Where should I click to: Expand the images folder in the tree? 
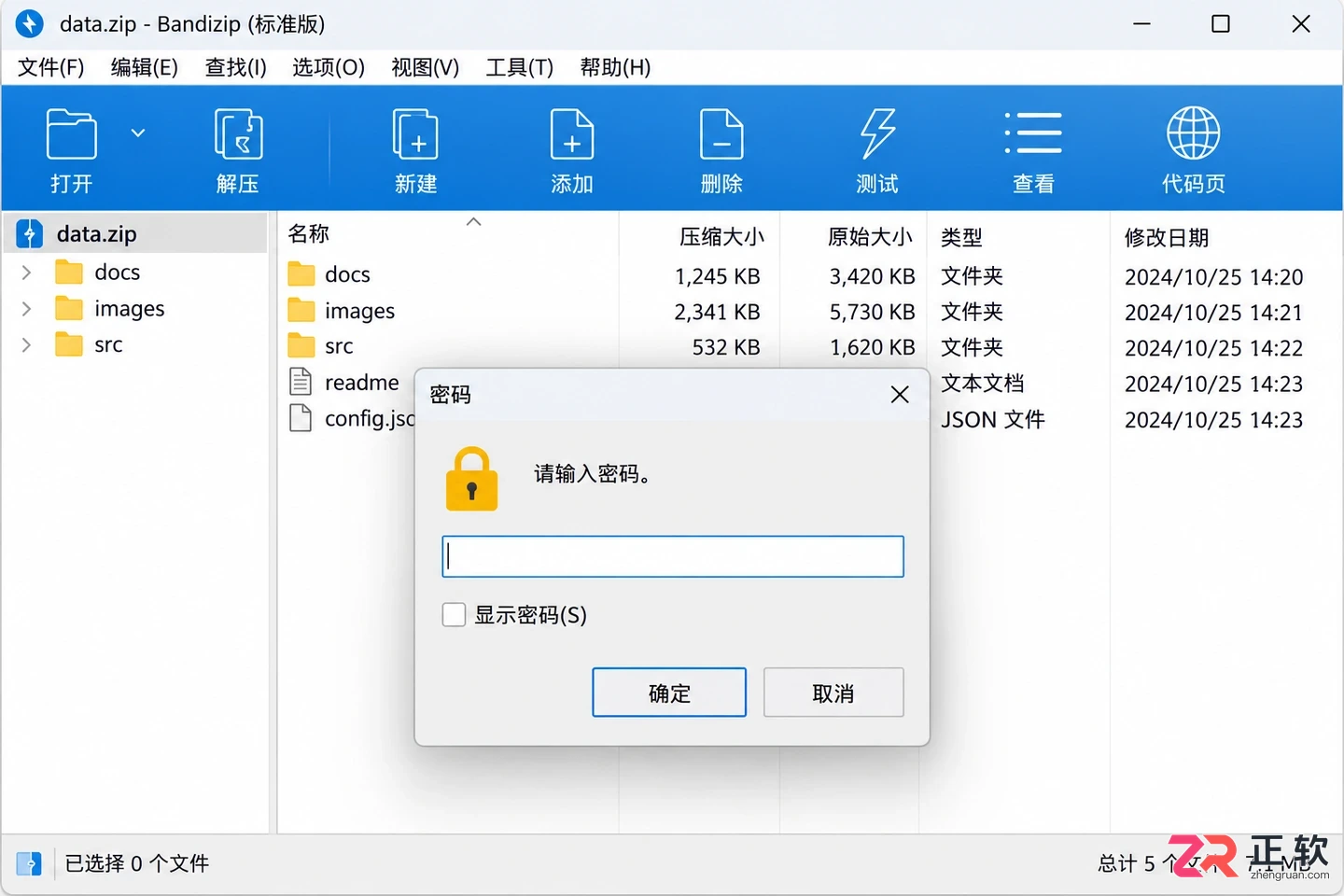click(x=26, y=309)
